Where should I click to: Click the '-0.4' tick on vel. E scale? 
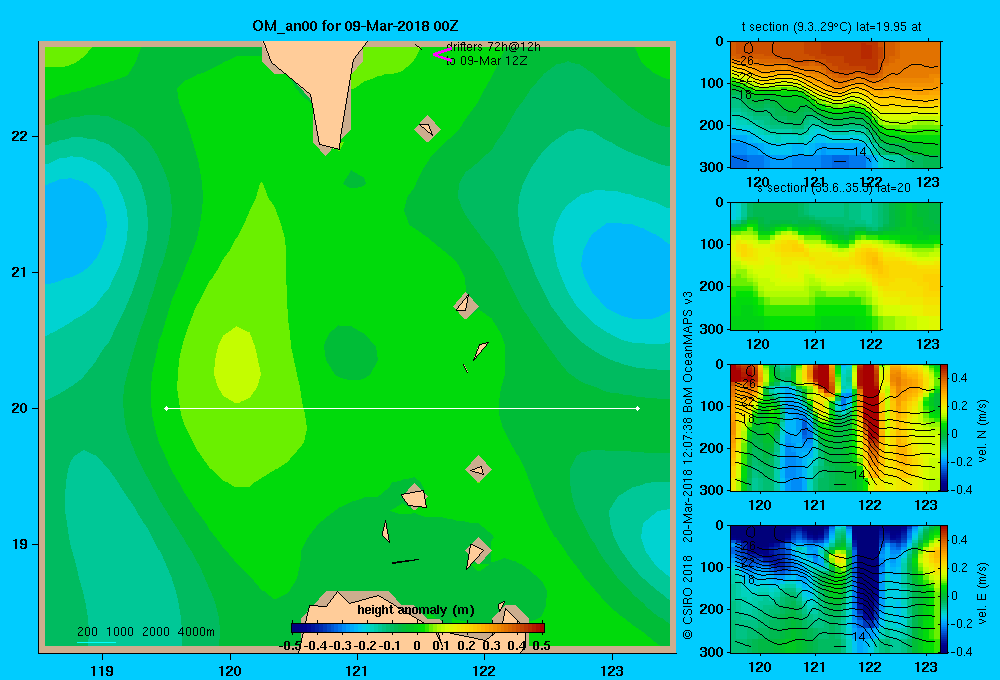coord(960,651)
